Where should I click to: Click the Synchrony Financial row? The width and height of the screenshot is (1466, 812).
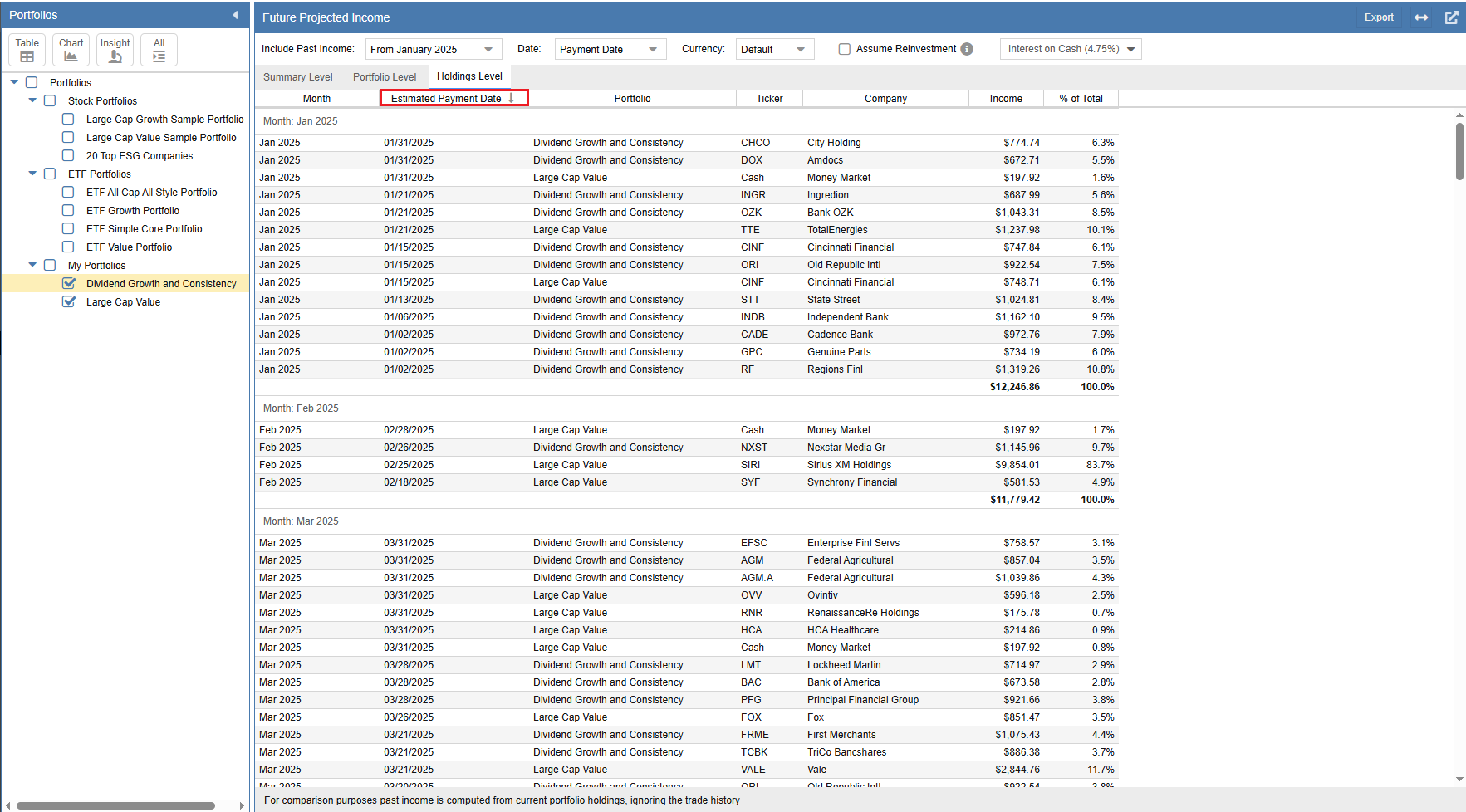point(686,482)
